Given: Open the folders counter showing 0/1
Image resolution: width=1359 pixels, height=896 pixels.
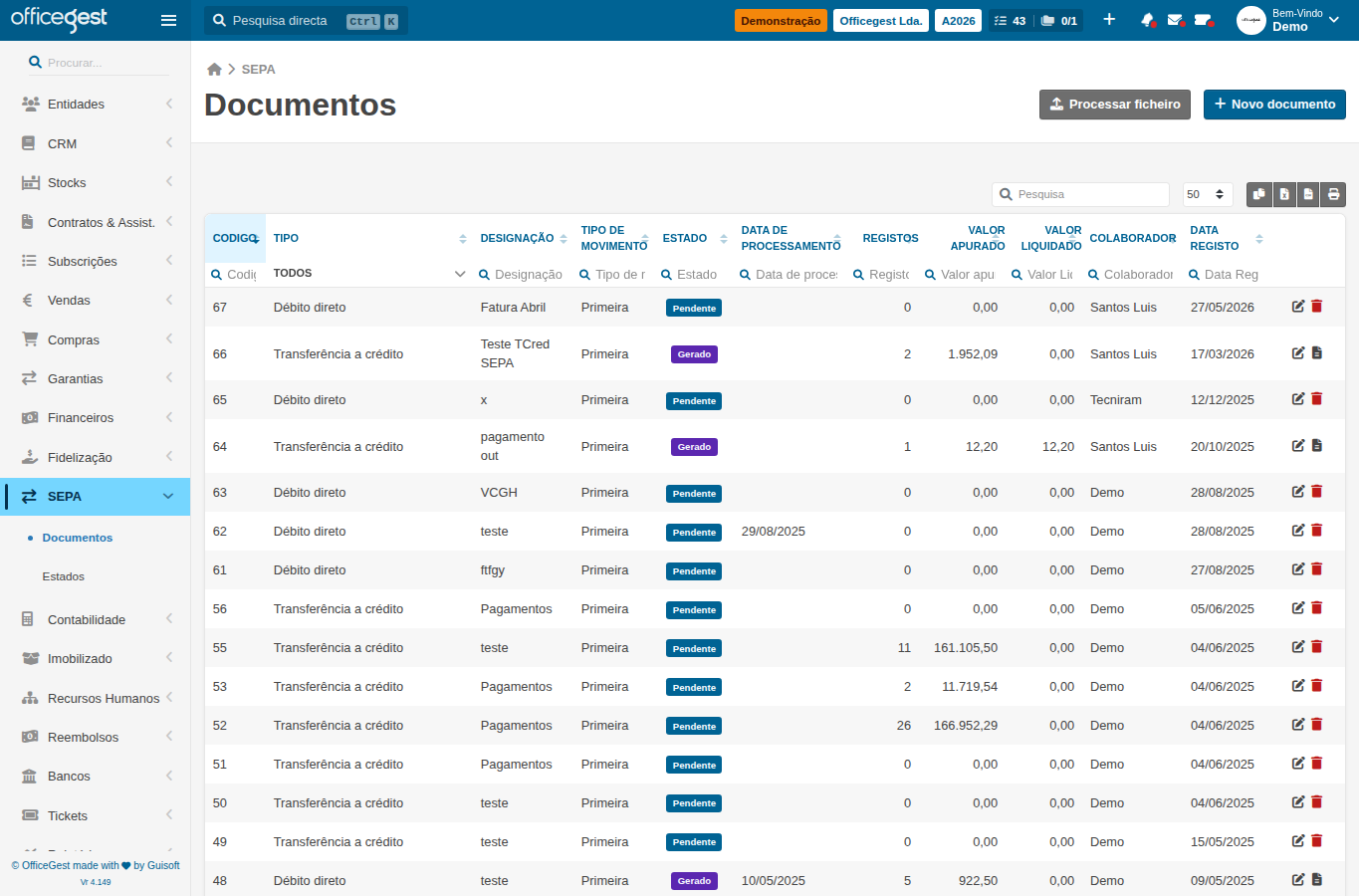Looking at the screenshot, I should pyautogui.click(x=1059, y=20).
